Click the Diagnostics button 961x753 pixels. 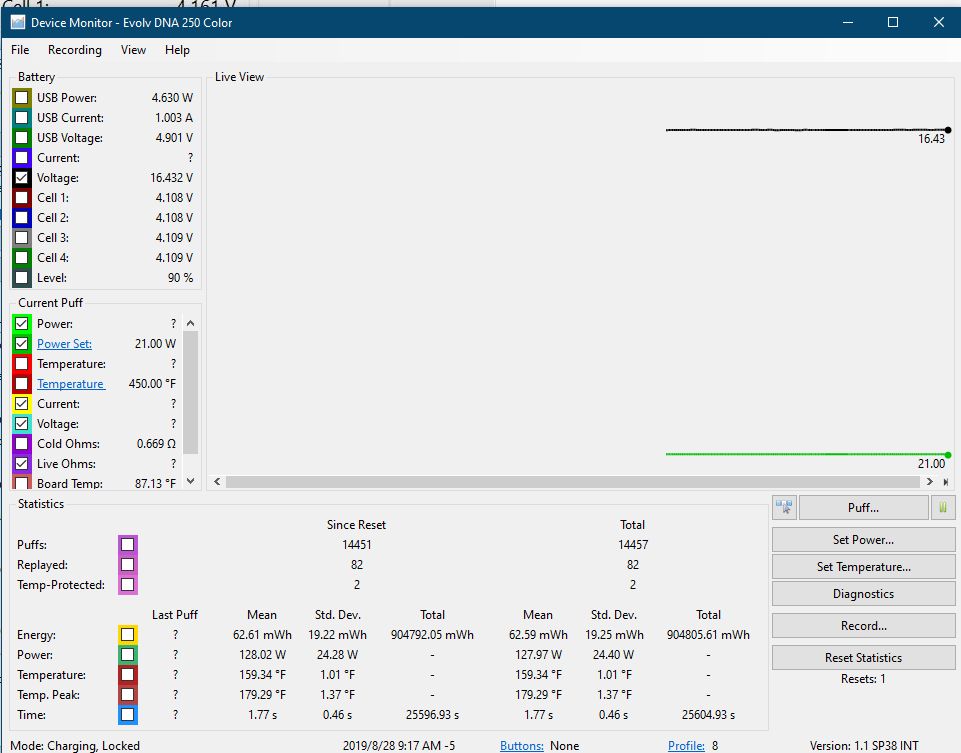pyautogui.click(x=863, y=594)
